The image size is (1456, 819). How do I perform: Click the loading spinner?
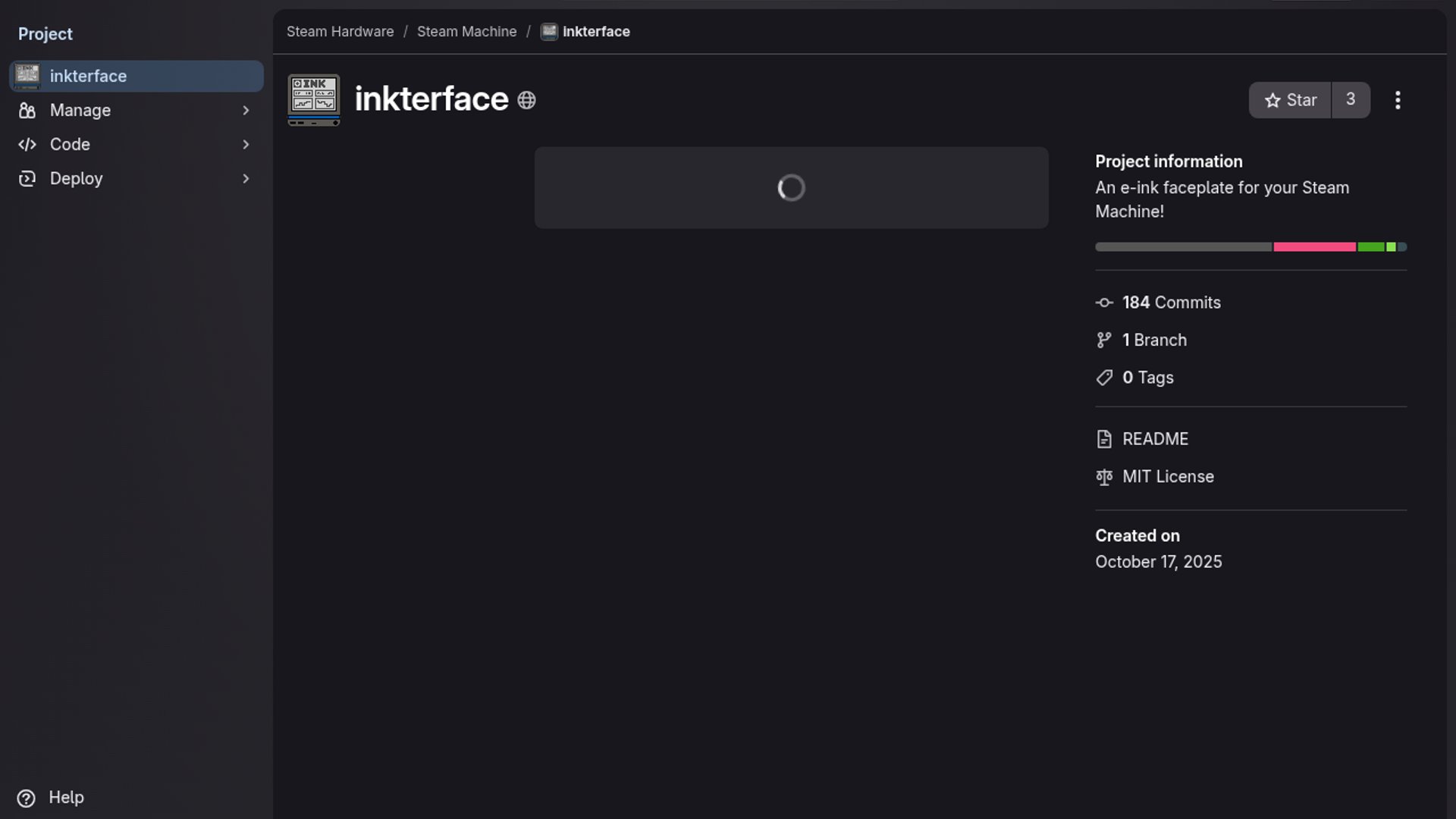791,187
